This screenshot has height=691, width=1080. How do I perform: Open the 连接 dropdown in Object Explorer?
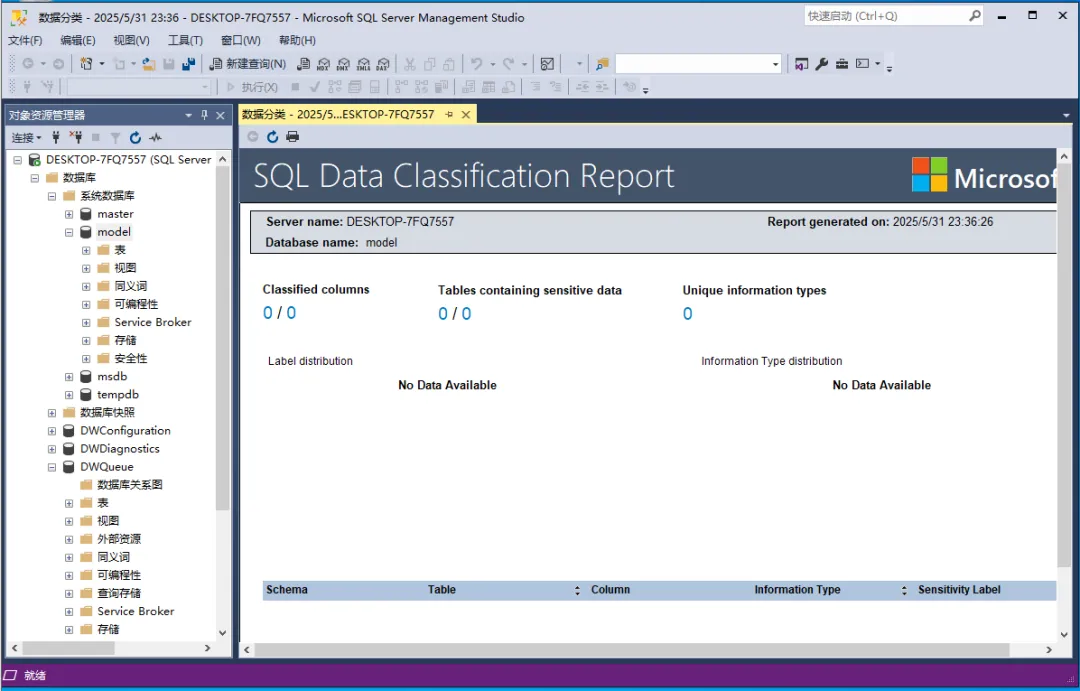26,138
